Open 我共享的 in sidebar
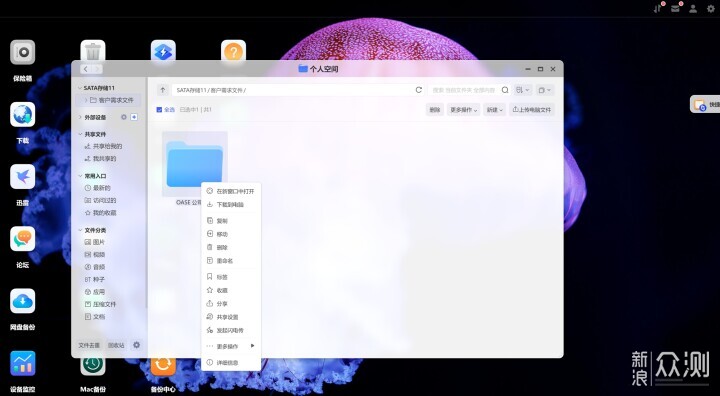Screen dimensions: 720x396 tap(100, 159)
